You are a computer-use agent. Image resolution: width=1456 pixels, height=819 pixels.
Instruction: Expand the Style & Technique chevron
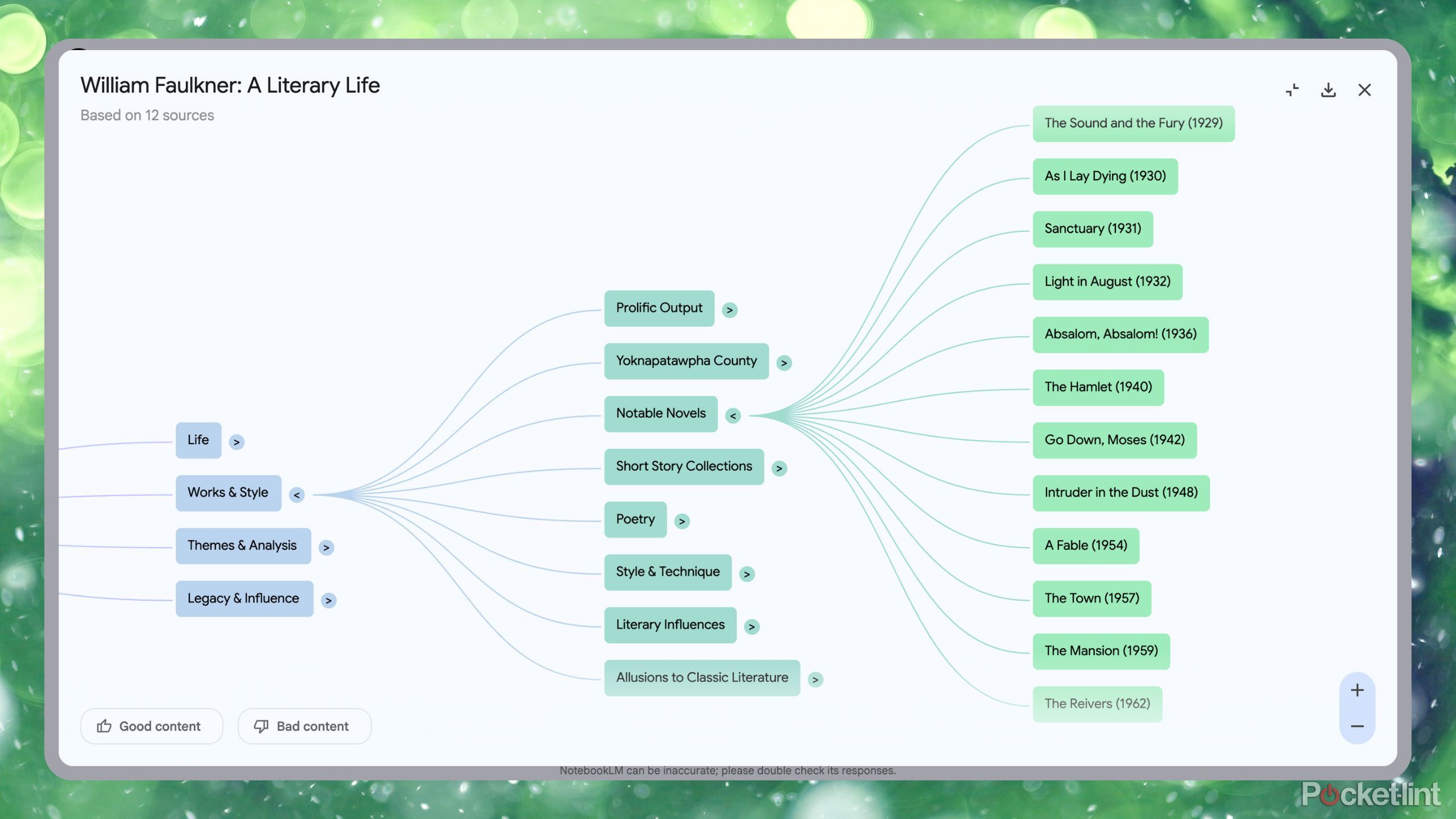(x=747, y=574)
